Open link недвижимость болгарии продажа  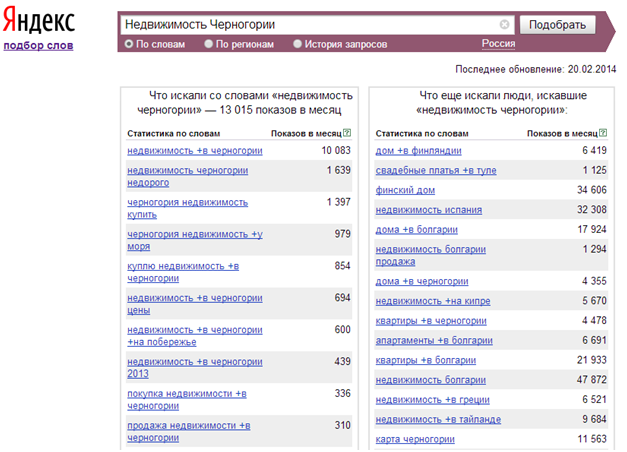pos(431,255)
